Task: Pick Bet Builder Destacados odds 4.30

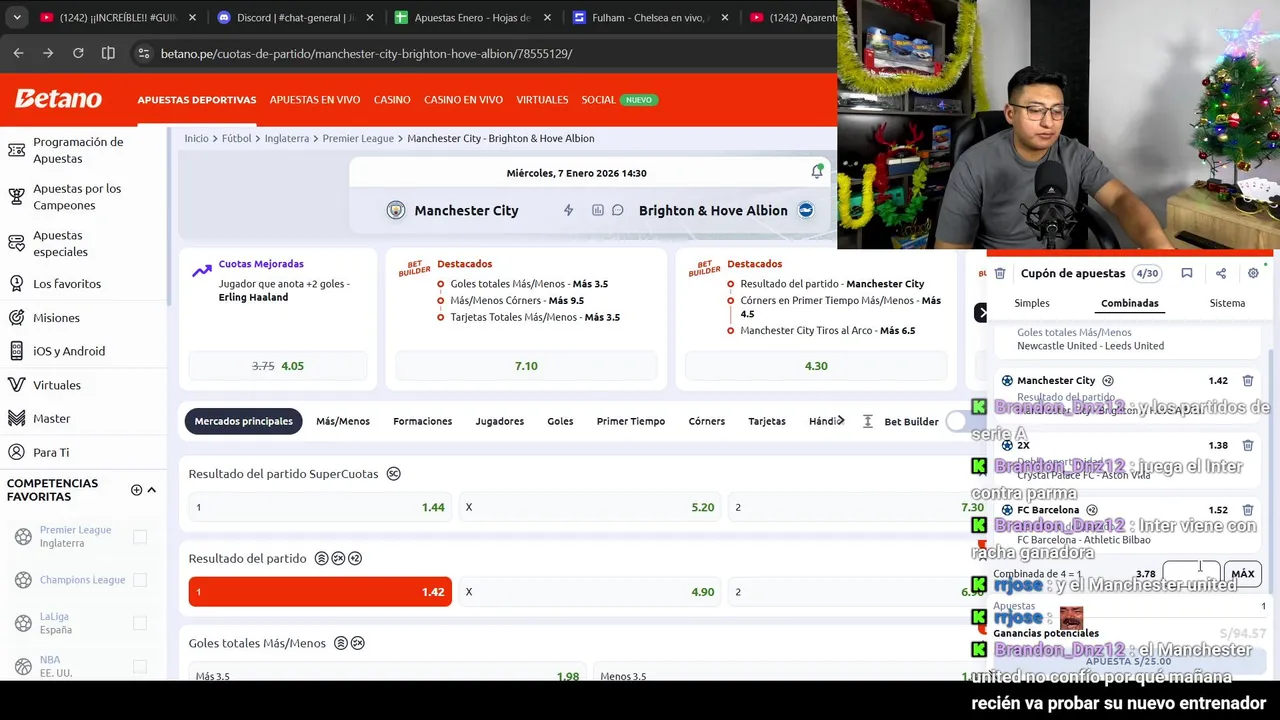Action: 816,366
